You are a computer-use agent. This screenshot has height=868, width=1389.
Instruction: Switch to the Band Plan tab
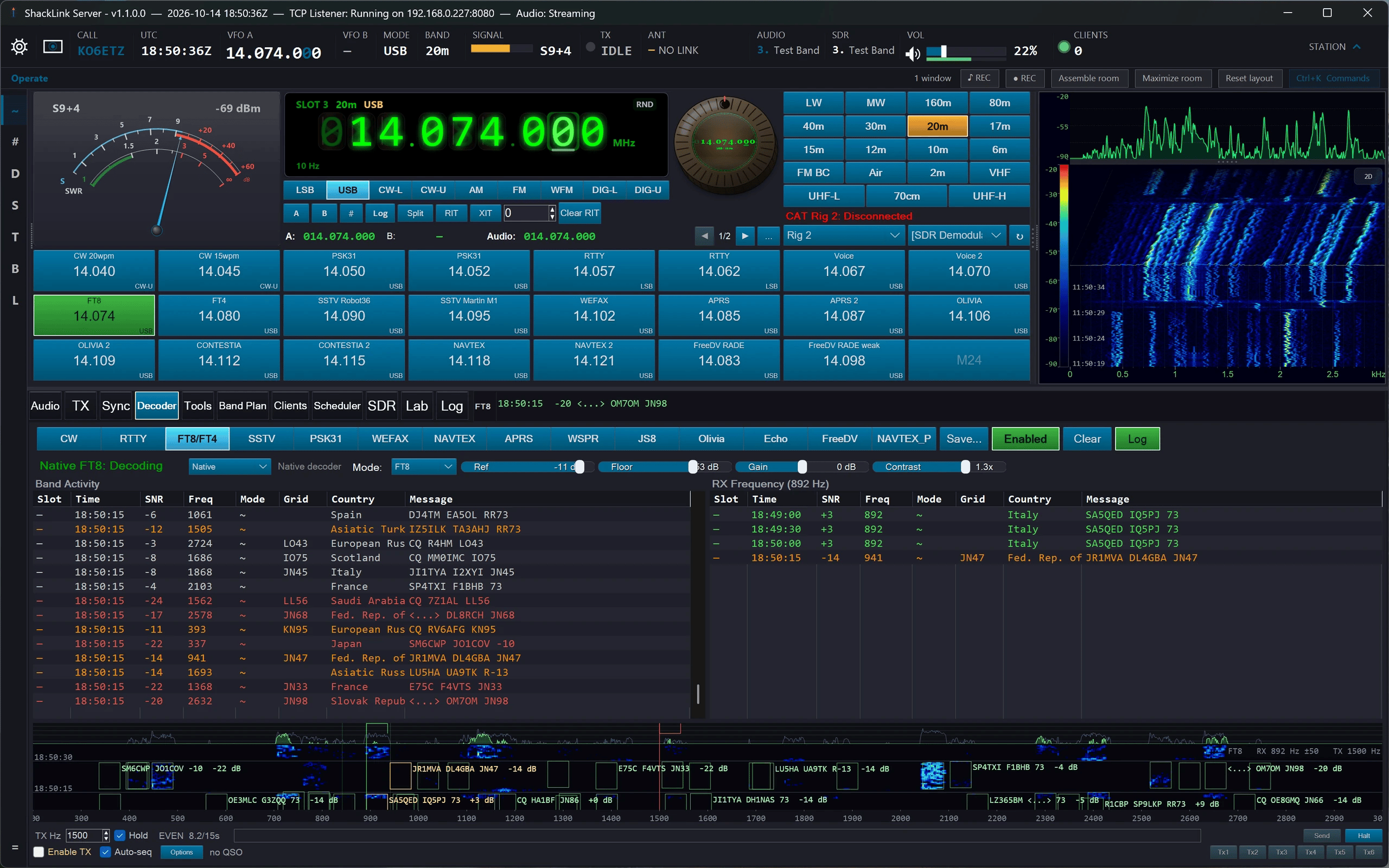tap(242, 406)
